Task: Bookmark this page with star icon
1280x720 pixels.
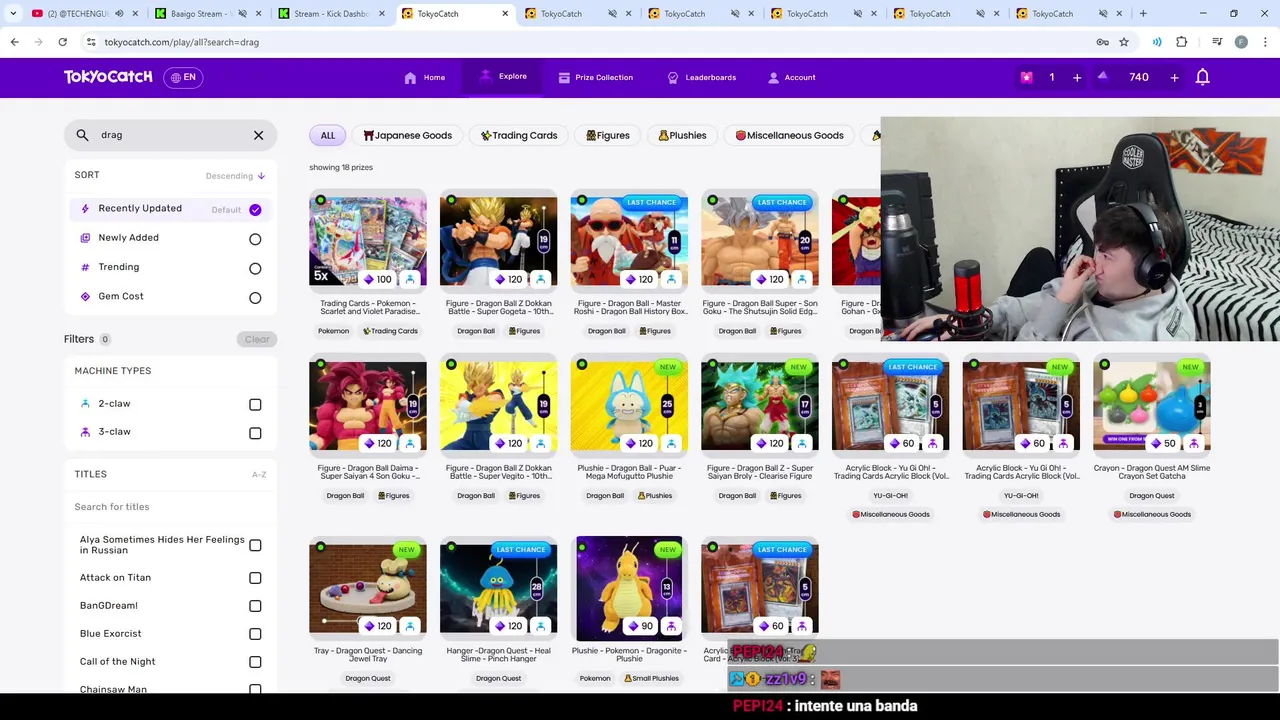Action: 1124,42
